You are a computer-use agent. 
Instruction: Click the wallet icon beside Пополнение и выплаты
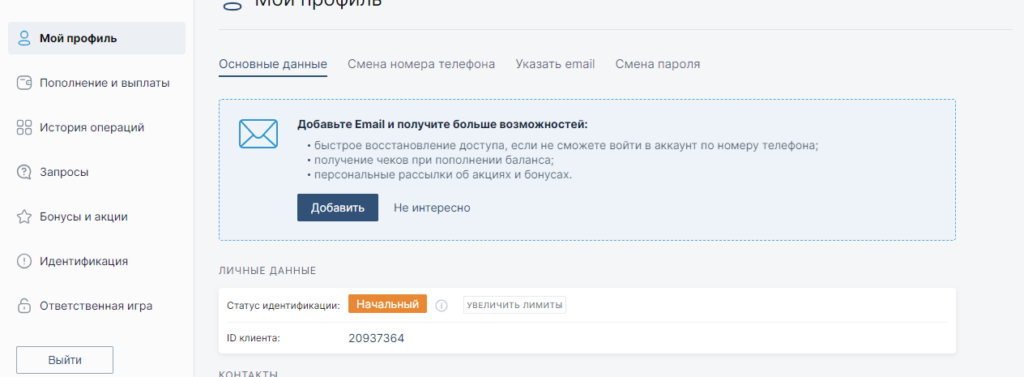tap(24, 83)
